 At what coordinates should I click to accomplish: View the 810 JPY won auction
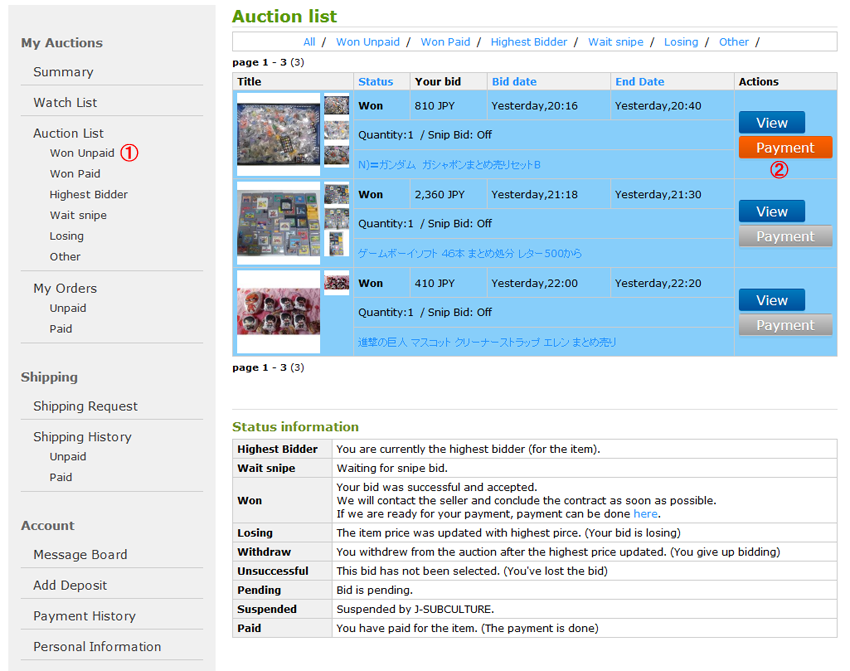point(771,123)
